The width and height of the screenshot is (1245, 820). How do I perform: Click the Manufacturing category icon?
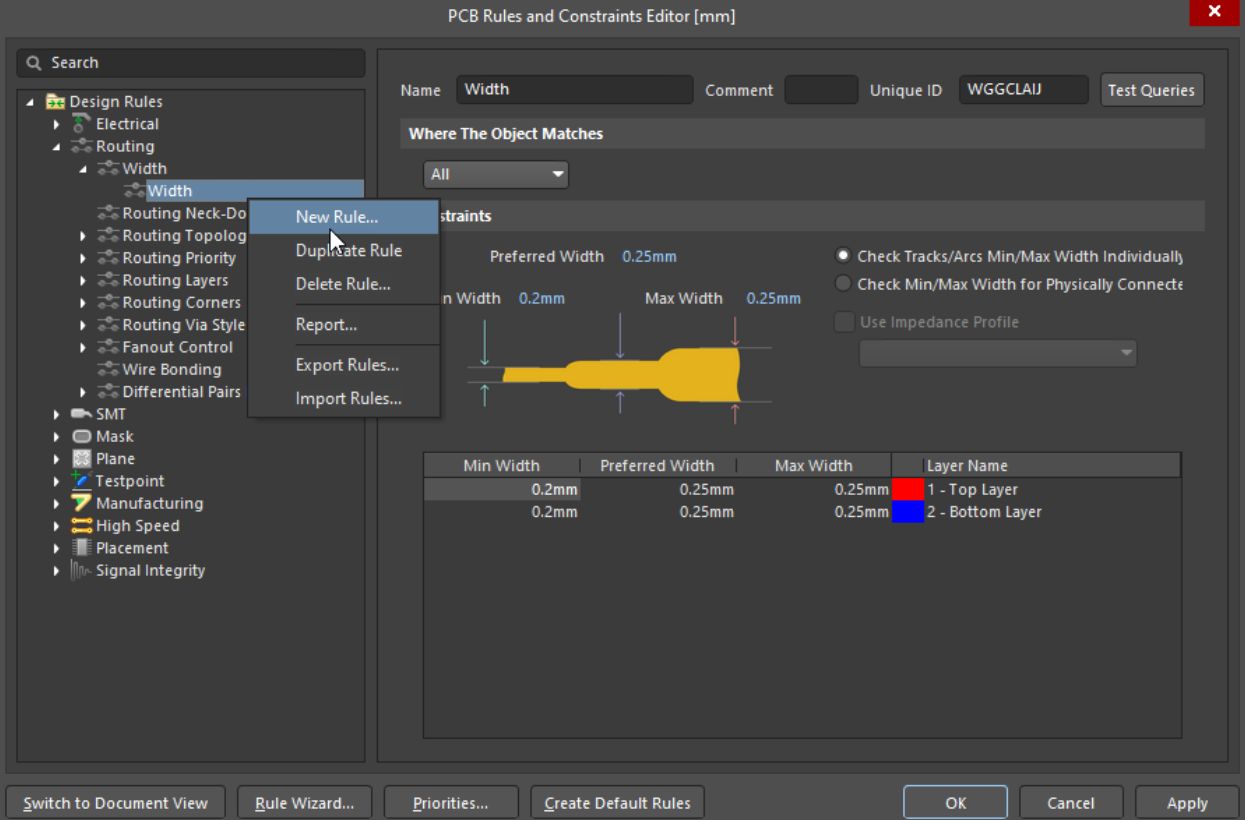[x=81, y=503]
